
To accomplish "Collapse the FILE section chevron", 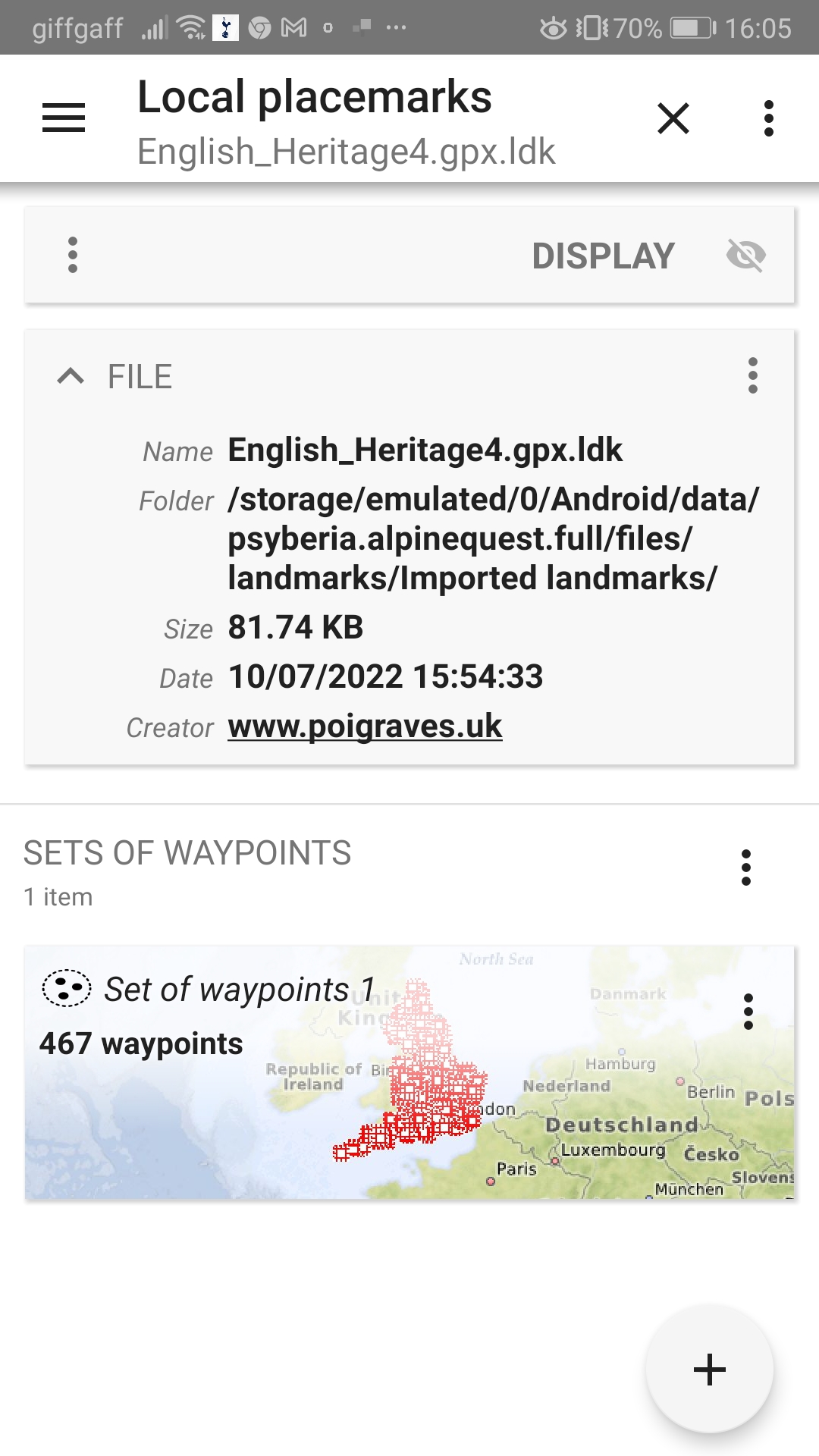I will 71,376.
